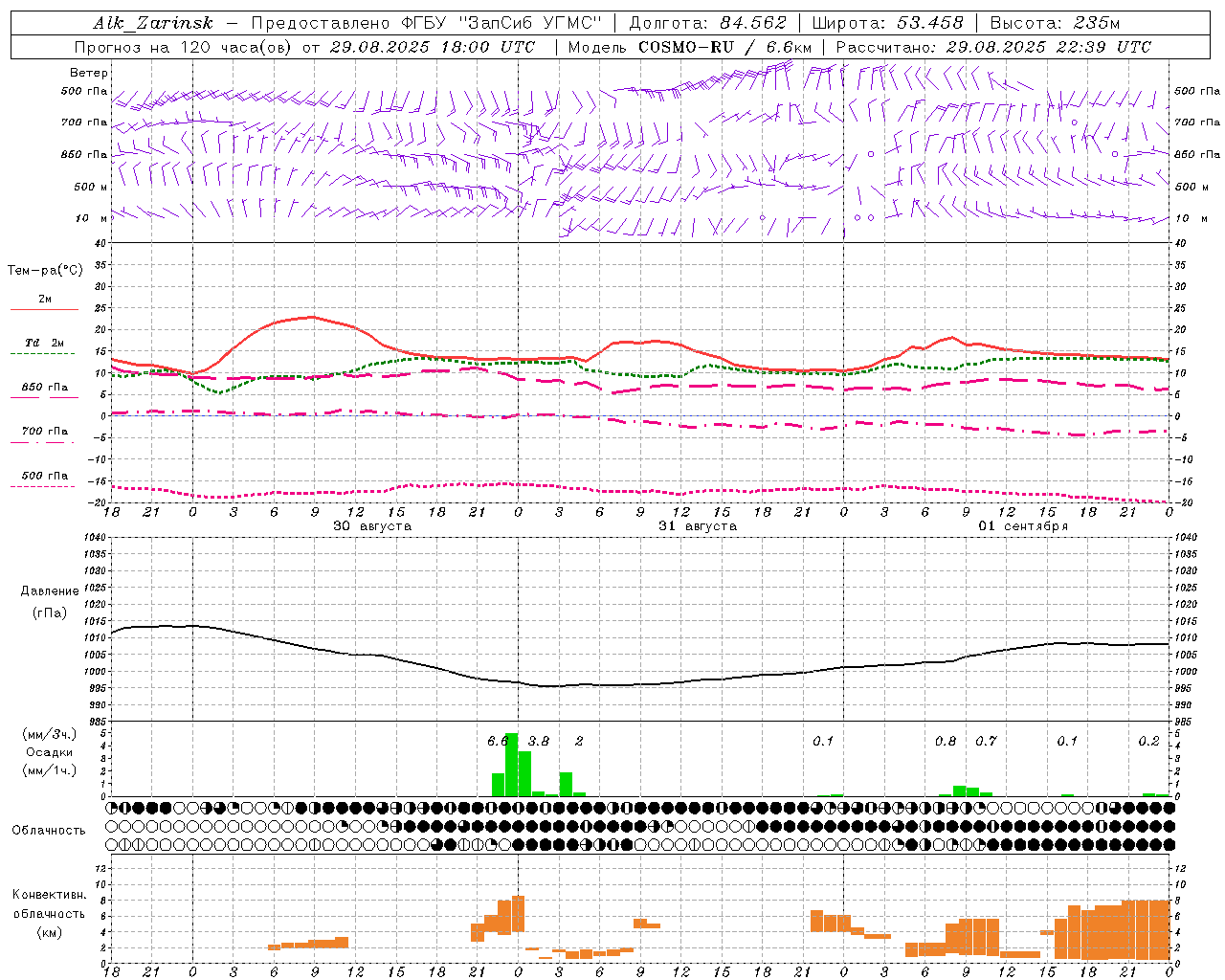The image size is (1225, 980).
Task: Click the dotted line under 500 гПа legend
Action: (42, 487)
